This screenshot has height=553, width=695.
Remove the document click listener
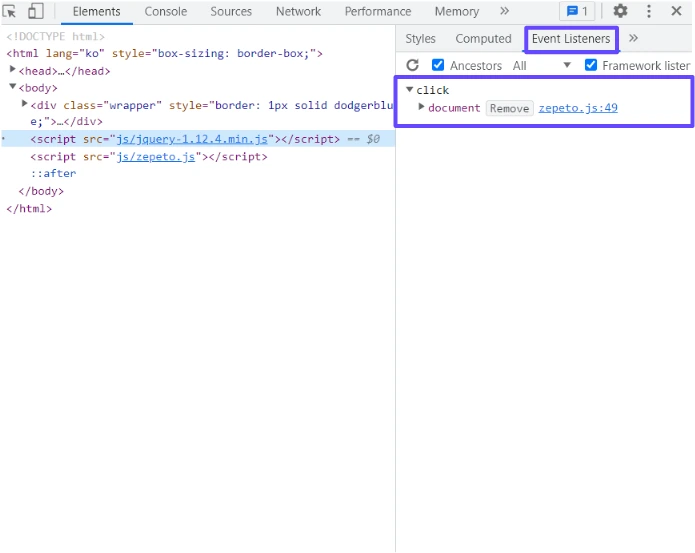[509, 108]
